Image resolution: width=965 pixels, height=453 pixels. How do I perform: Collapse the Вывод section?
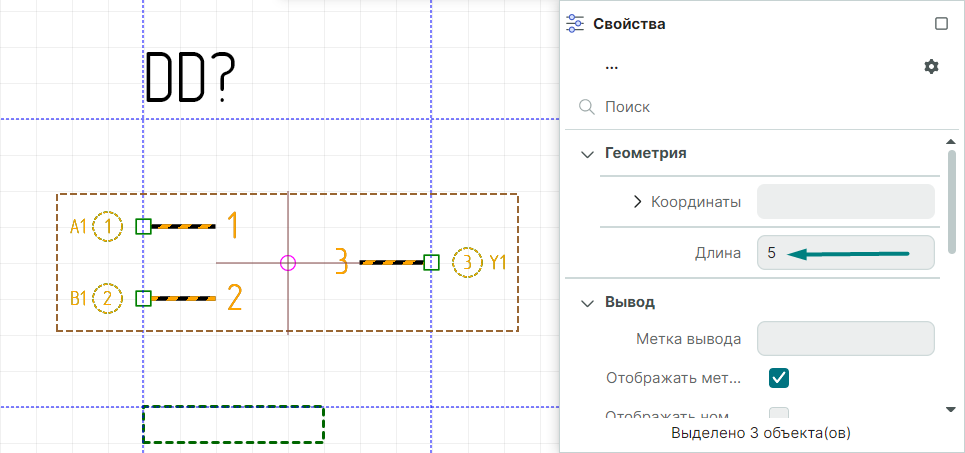(x=587, y=302)
